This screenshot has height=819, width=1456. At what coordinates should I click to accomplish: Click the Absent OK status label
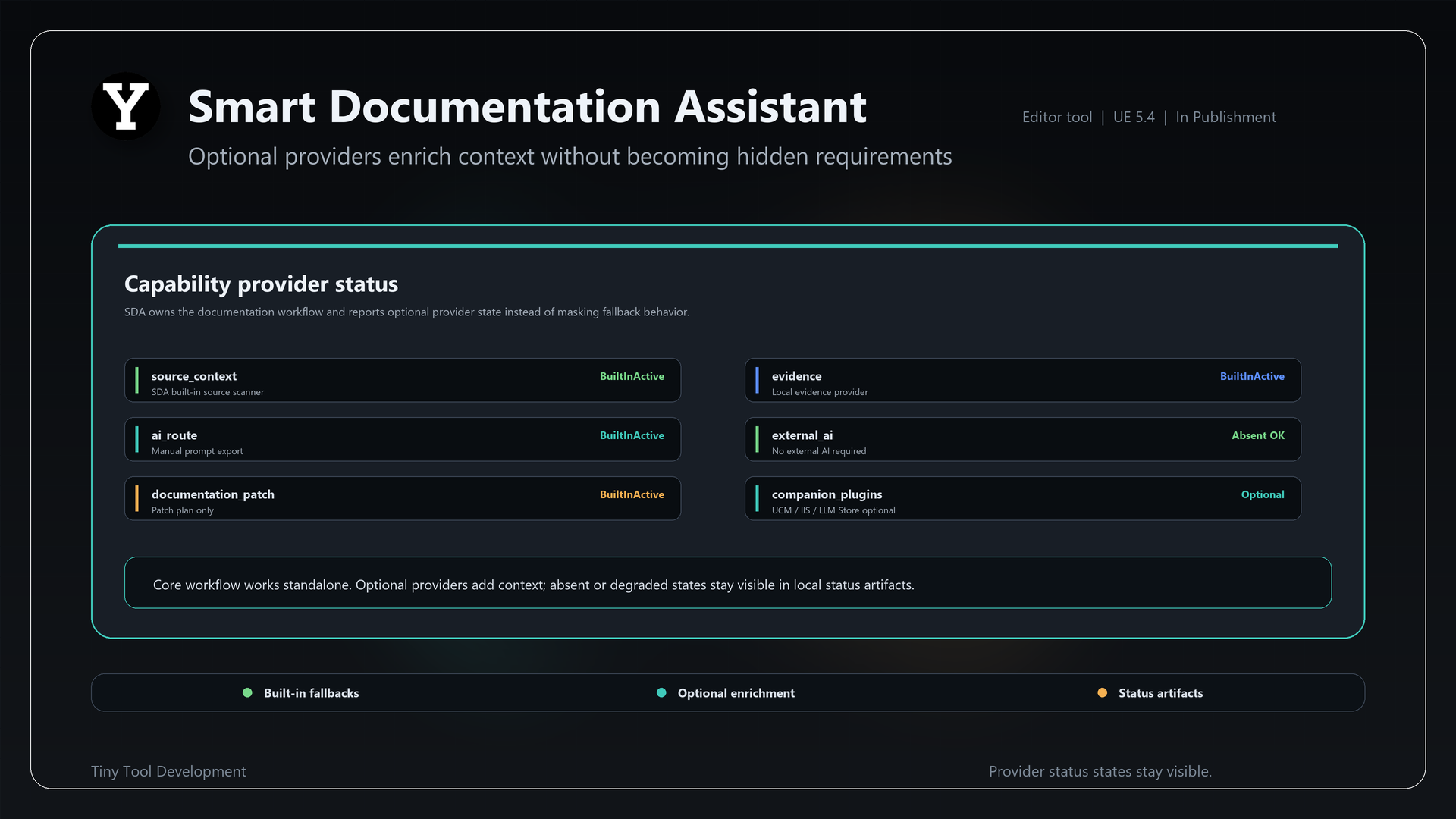coord(1258,435)
